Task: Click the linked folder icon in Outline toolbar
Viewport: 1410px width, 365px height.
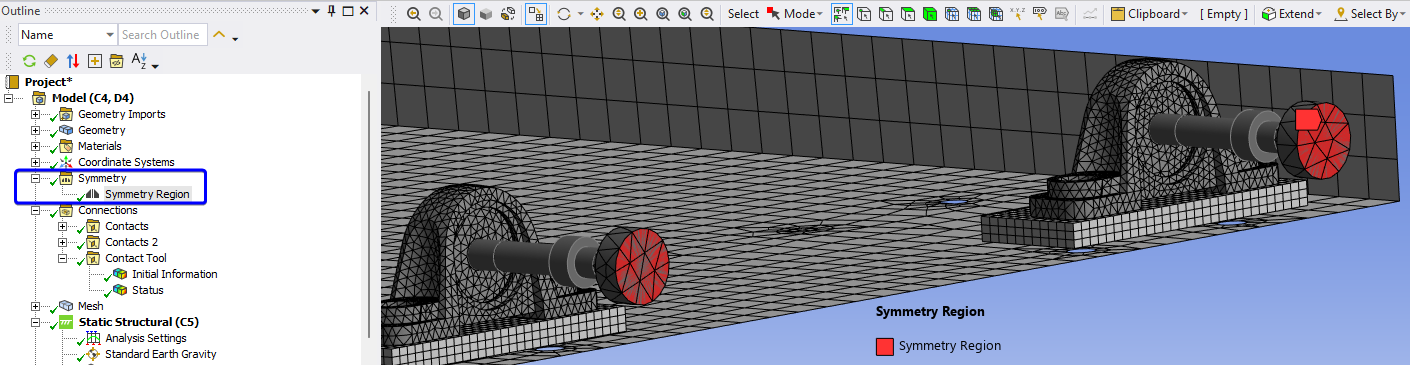Action: pos(117,61)
